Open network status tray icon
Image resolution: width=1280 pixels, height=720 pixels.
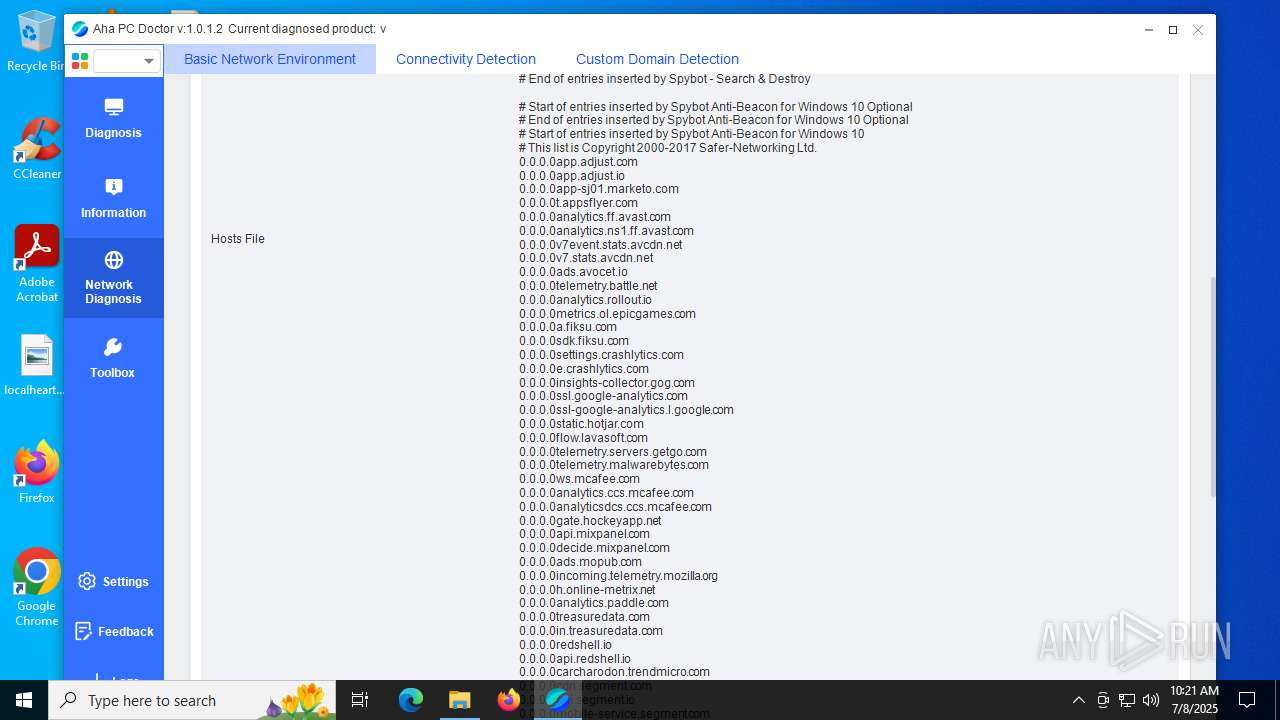pyautogui.click(x=1127, y=700)
